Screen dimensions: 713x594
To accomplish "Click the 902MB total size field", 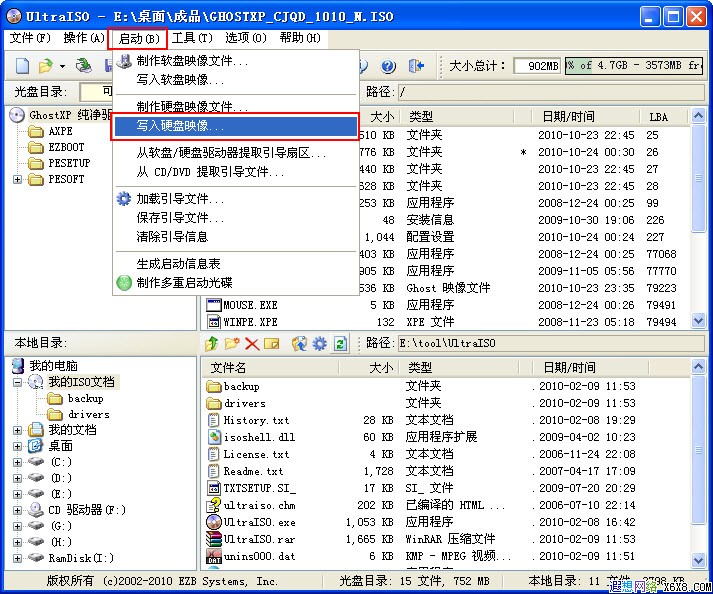I will click(537, 66).
